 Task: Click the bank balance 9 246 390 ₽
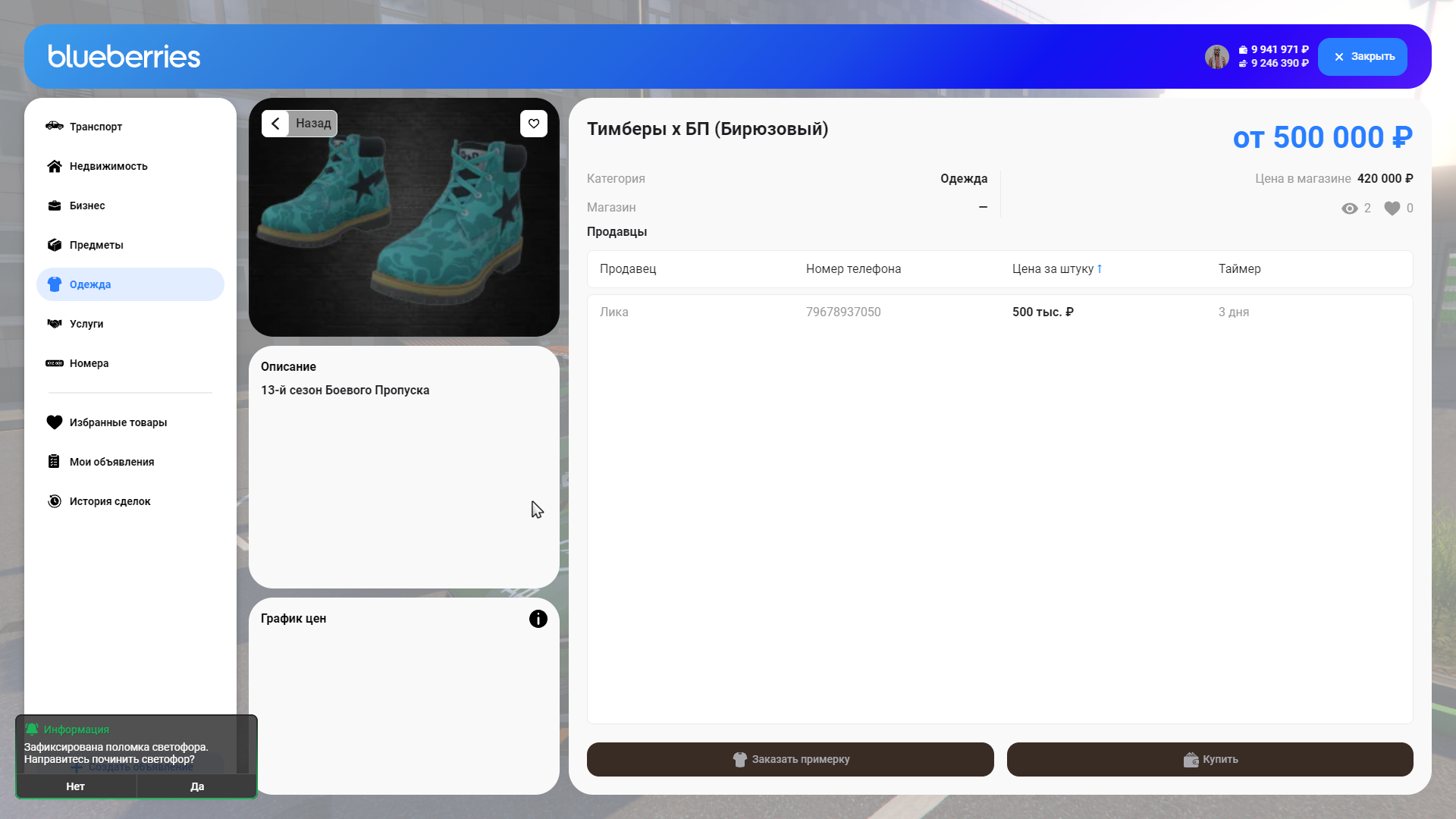1279,64
